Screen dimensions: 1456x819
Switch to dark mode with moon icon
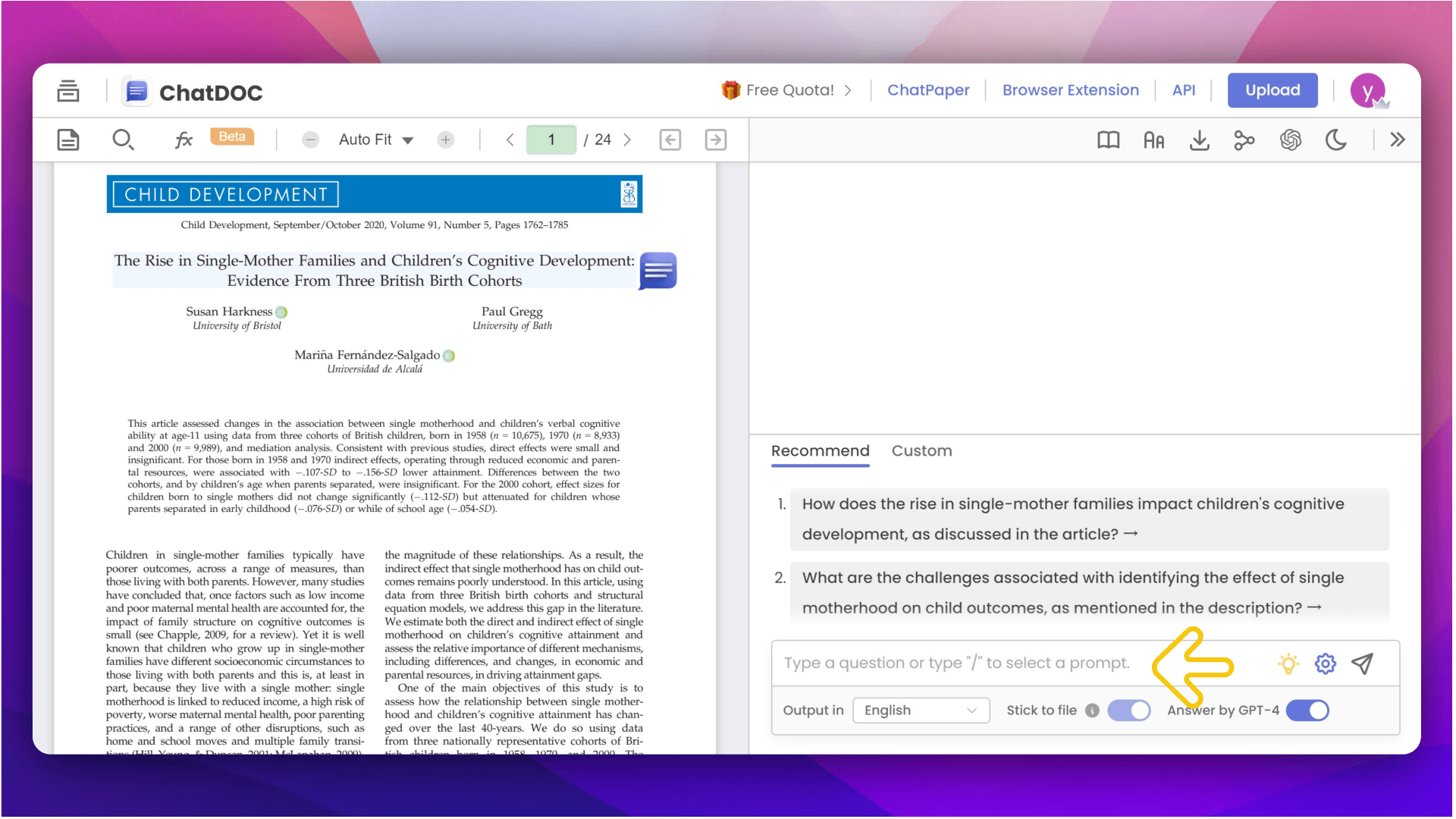(1335, 140)
